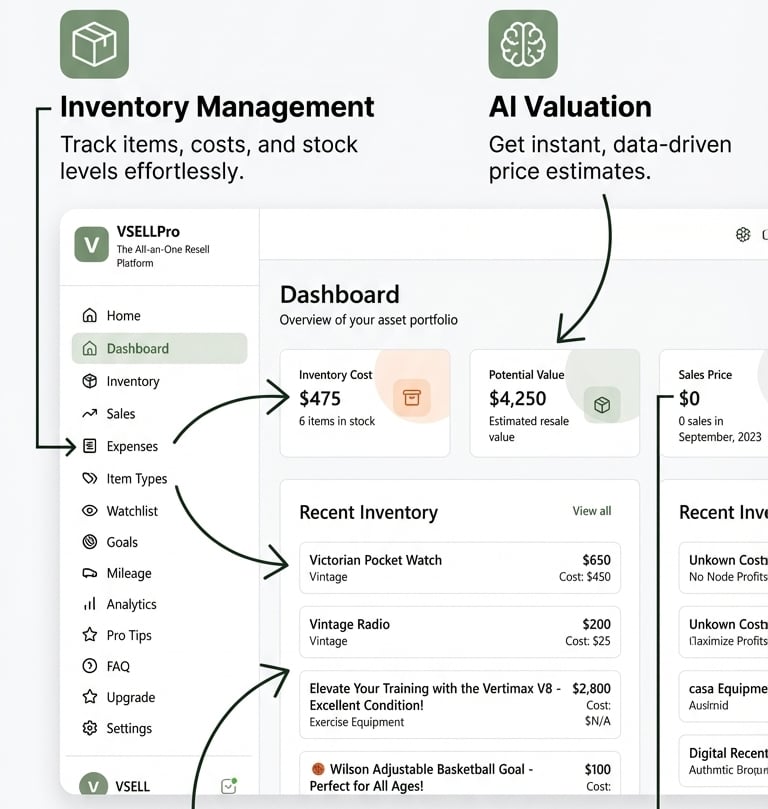Open the Goals target icon
This screenshot has width=768, height=809.
point(90,542)
